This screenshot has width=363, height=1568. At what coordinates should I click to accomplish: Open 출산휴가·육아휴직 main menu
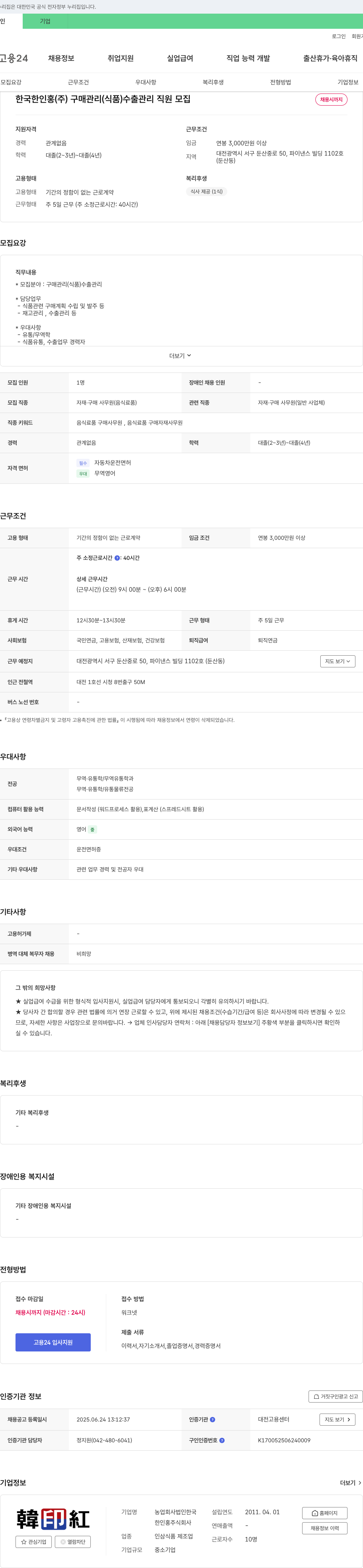point(330,58)
